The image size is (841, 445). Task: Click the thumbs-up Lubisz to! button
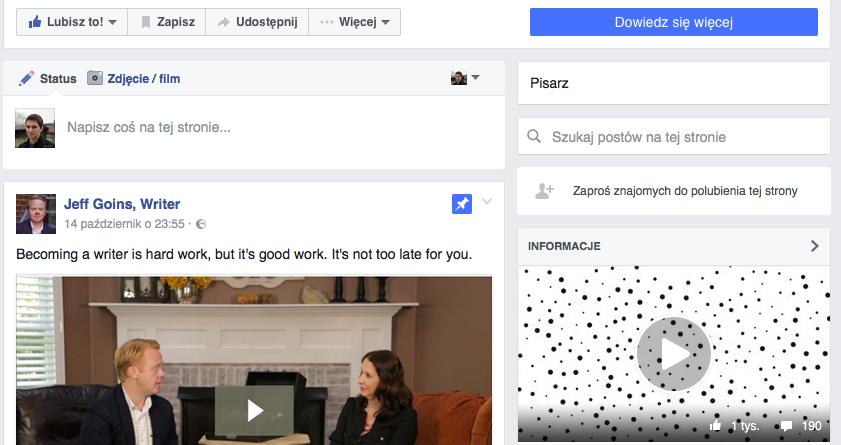click(x=72, y=22)
